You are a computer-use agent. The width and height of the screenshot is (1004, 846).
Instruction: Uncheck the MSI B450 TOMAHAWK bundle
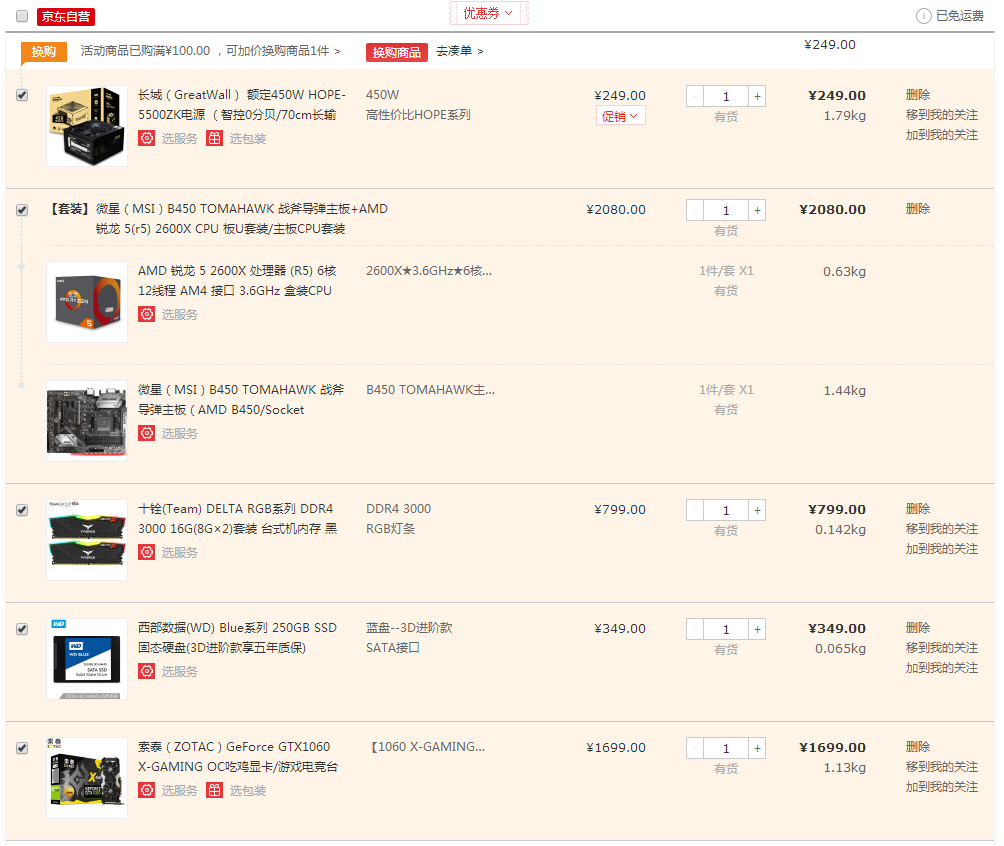[22, 209]
